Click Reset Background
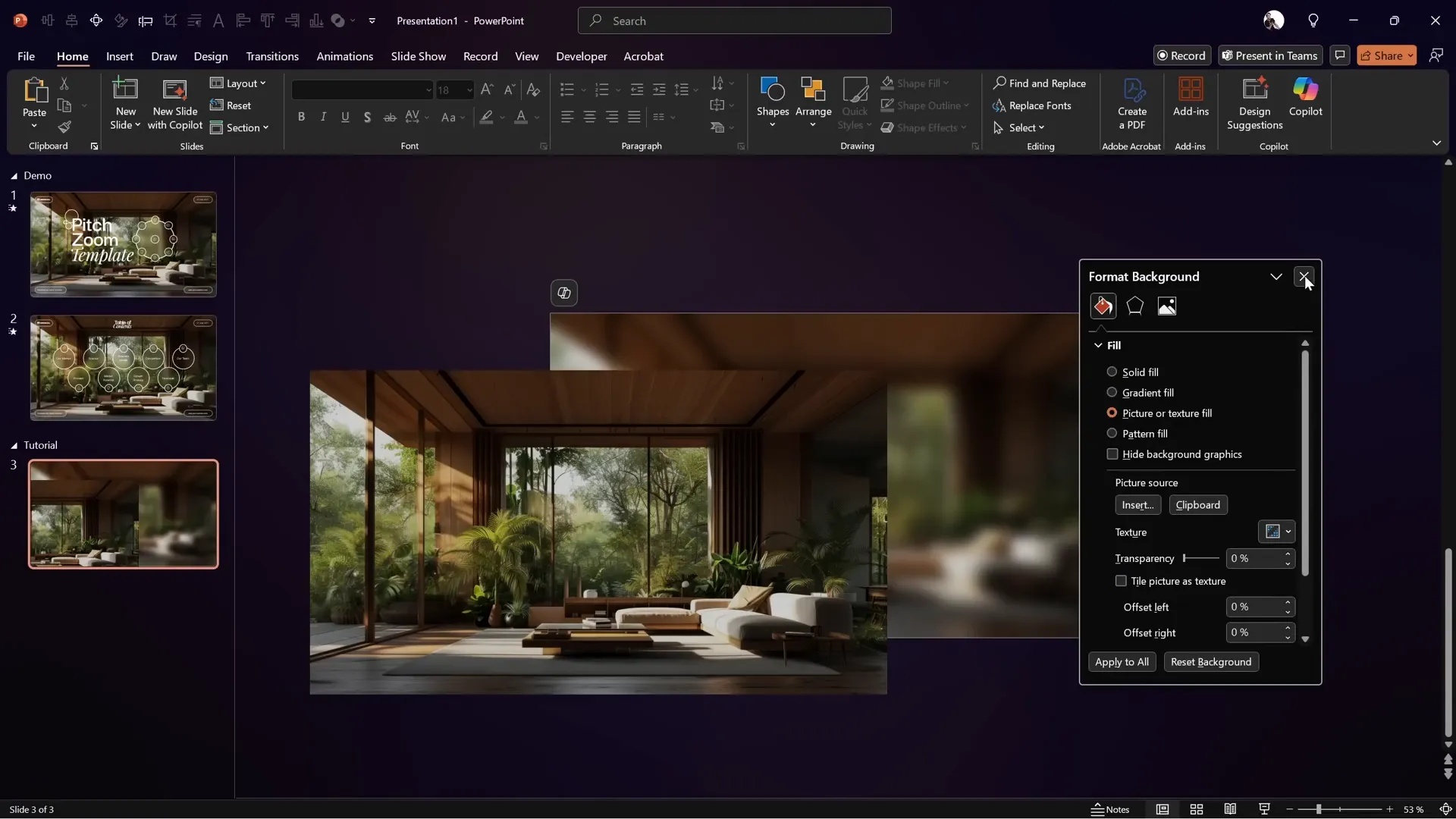Viewport: 1456px width, 819px height. pos(1211,662)
